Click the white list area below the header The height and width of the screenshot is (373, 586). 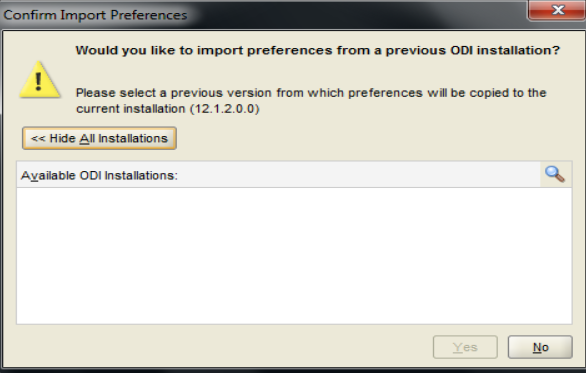coord(294,256)
